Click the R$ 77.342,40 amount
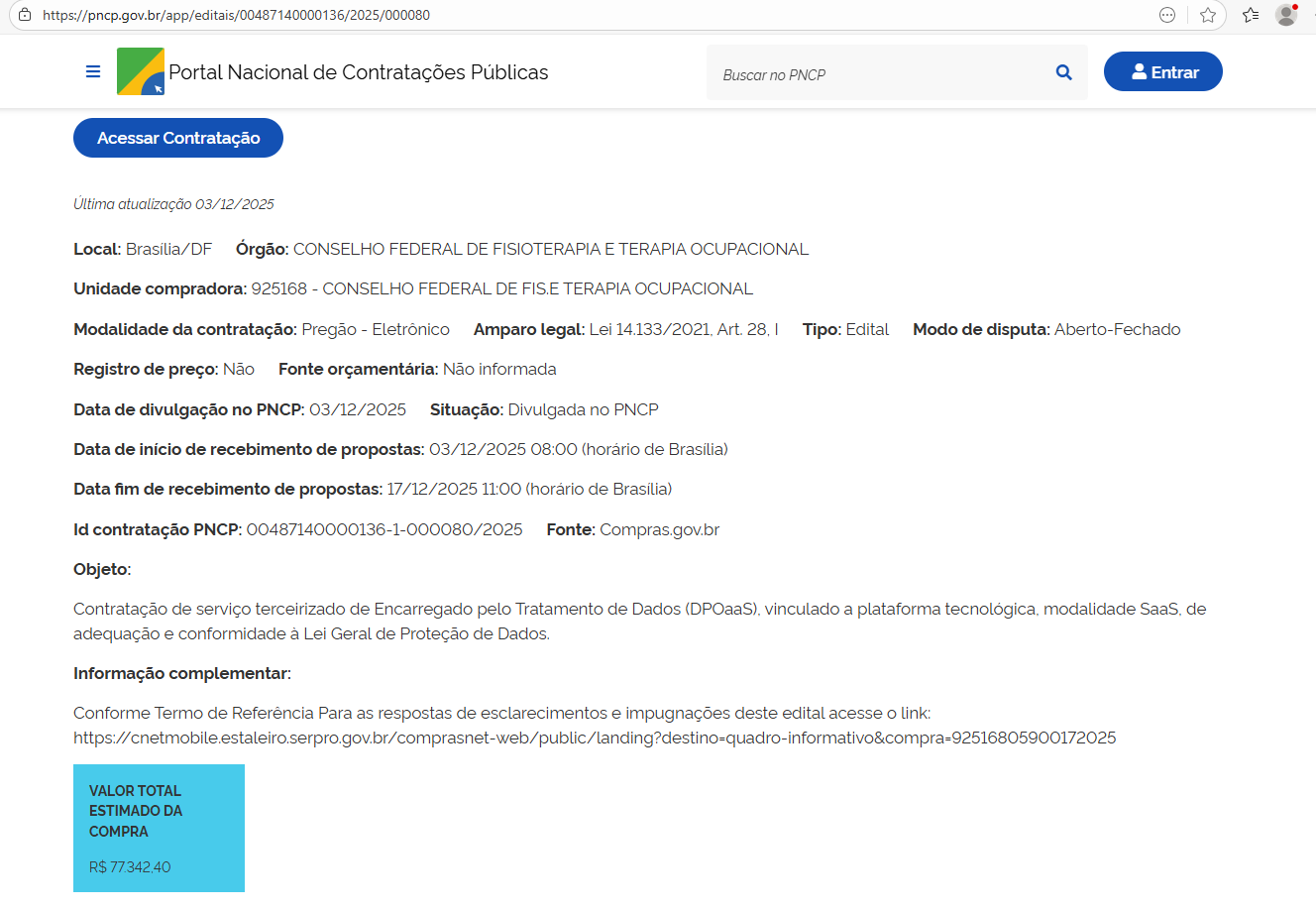 click(130, 867)
